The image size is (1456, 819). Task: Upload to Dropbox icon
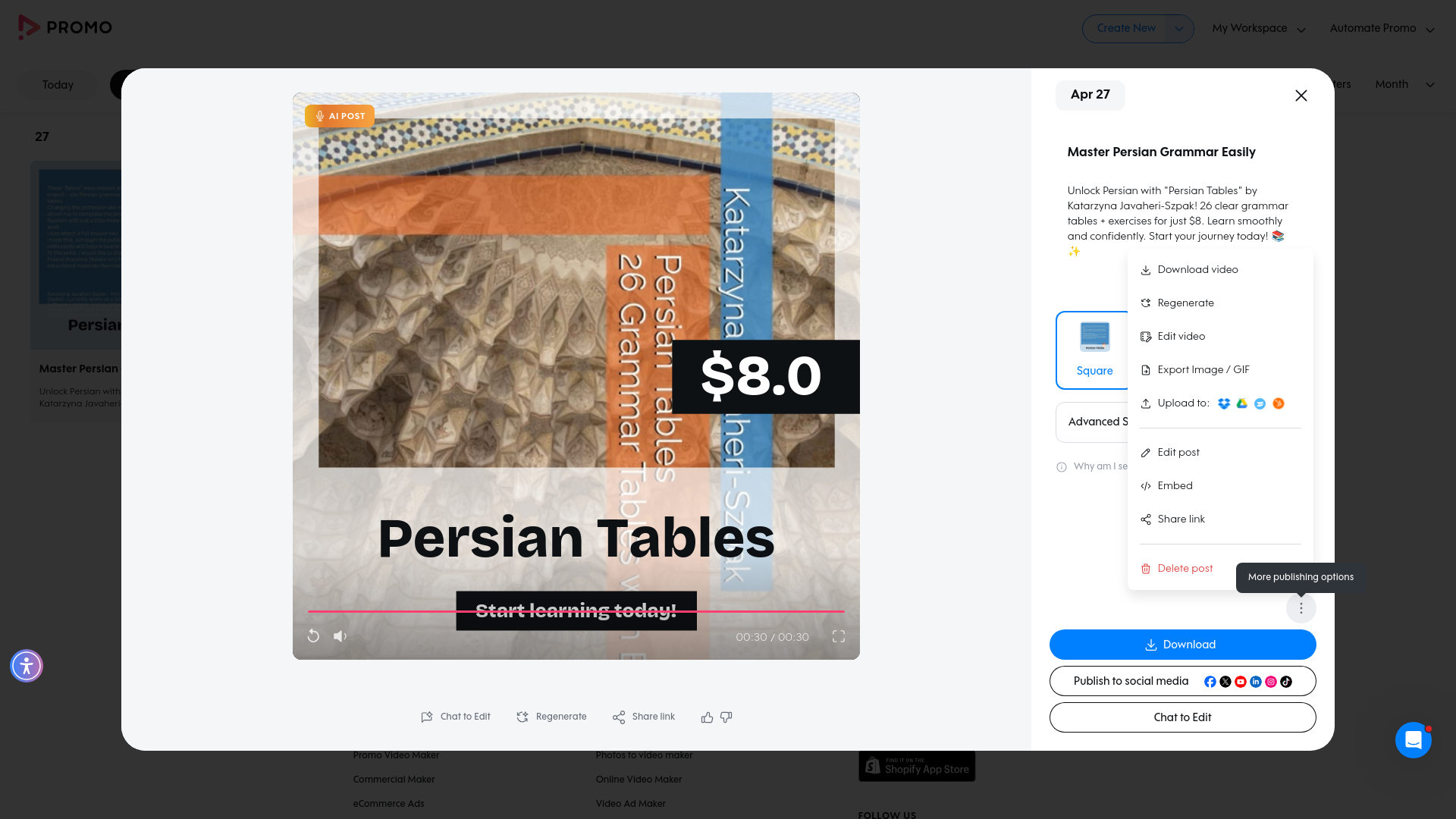click(1224, 403)
